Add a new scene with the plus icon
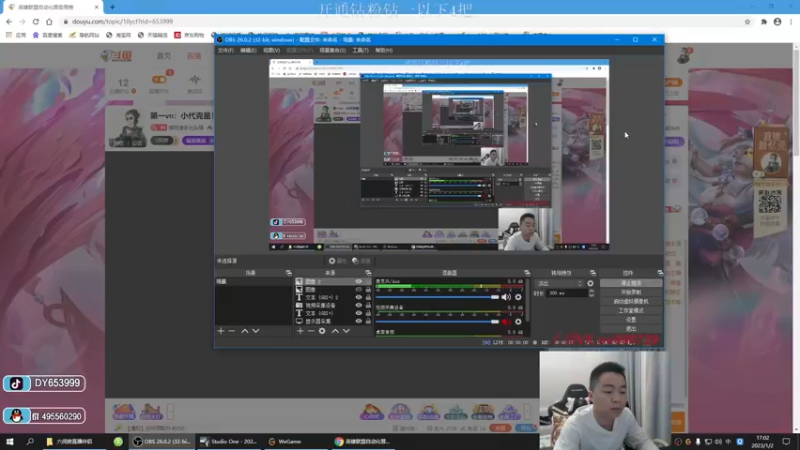Screen dimensions: 800x450 click(x=221, y=331)
